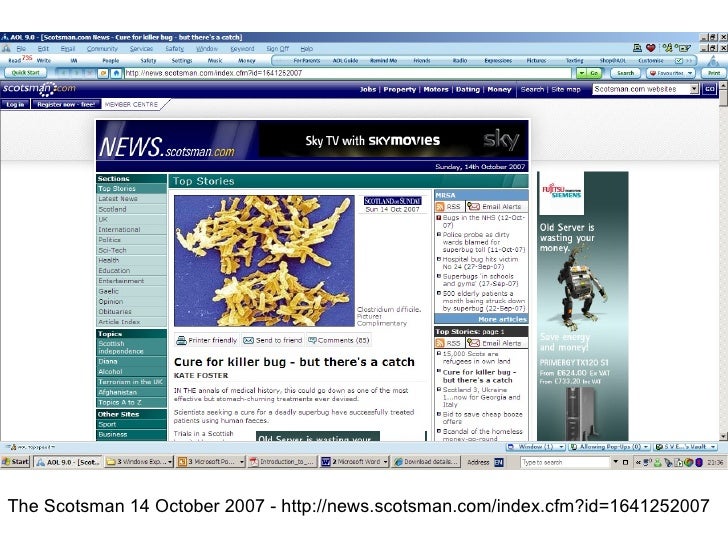Image resolution: width=728 pixels, height=546 pixels.
Task: Click the Log in button
Action: (15, 104)
